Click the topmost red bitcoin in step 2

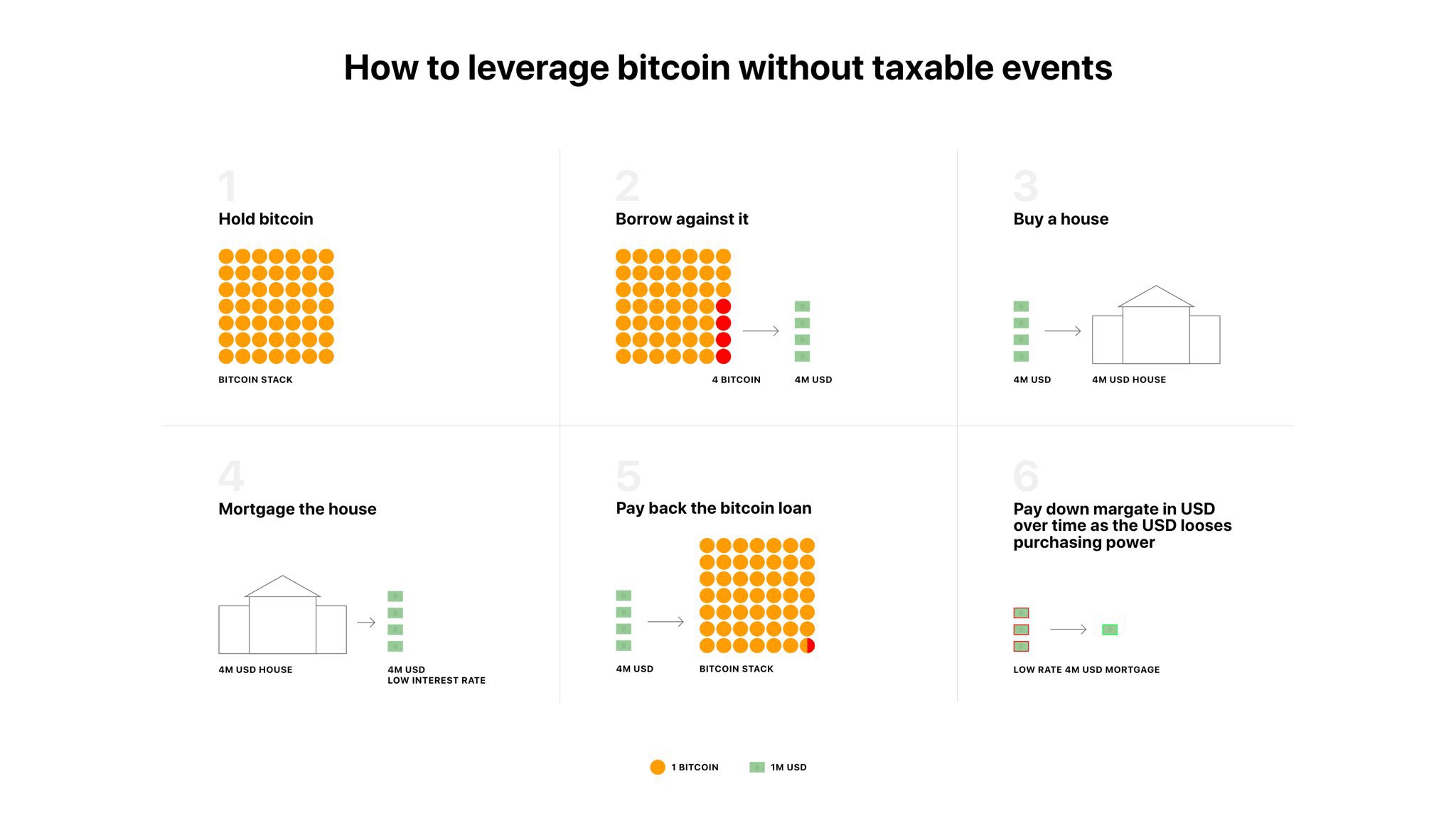click(x=723, y=306)
